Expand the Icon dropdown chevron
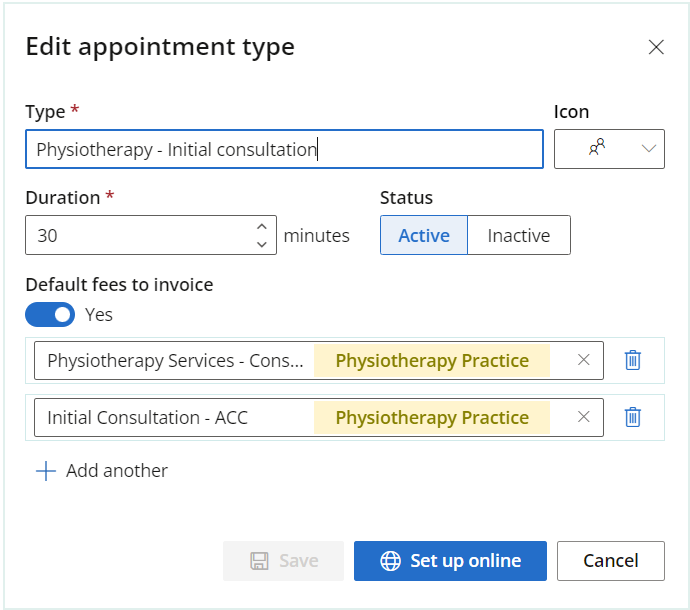 [x=649, y=149]
